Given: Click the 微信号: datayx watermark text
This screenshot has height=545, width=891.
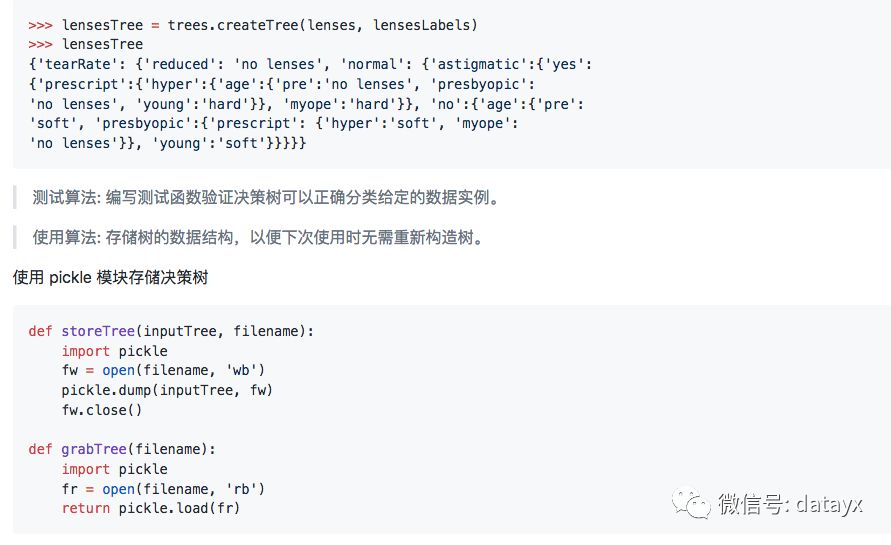Looking at the screenshot, I should click(x=790, y=504).
